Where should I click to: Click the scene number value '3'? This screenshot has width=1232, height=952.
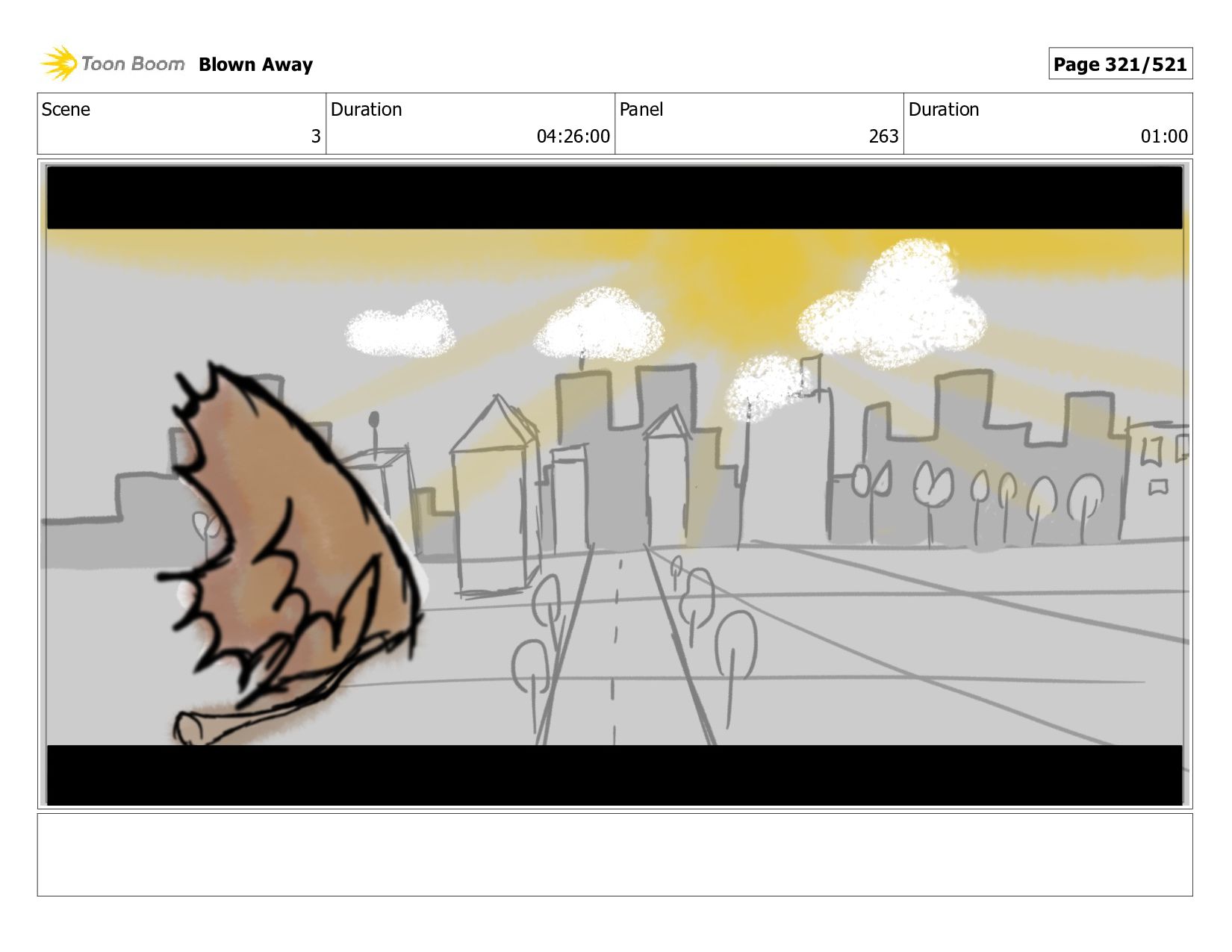tap(316, 137)
